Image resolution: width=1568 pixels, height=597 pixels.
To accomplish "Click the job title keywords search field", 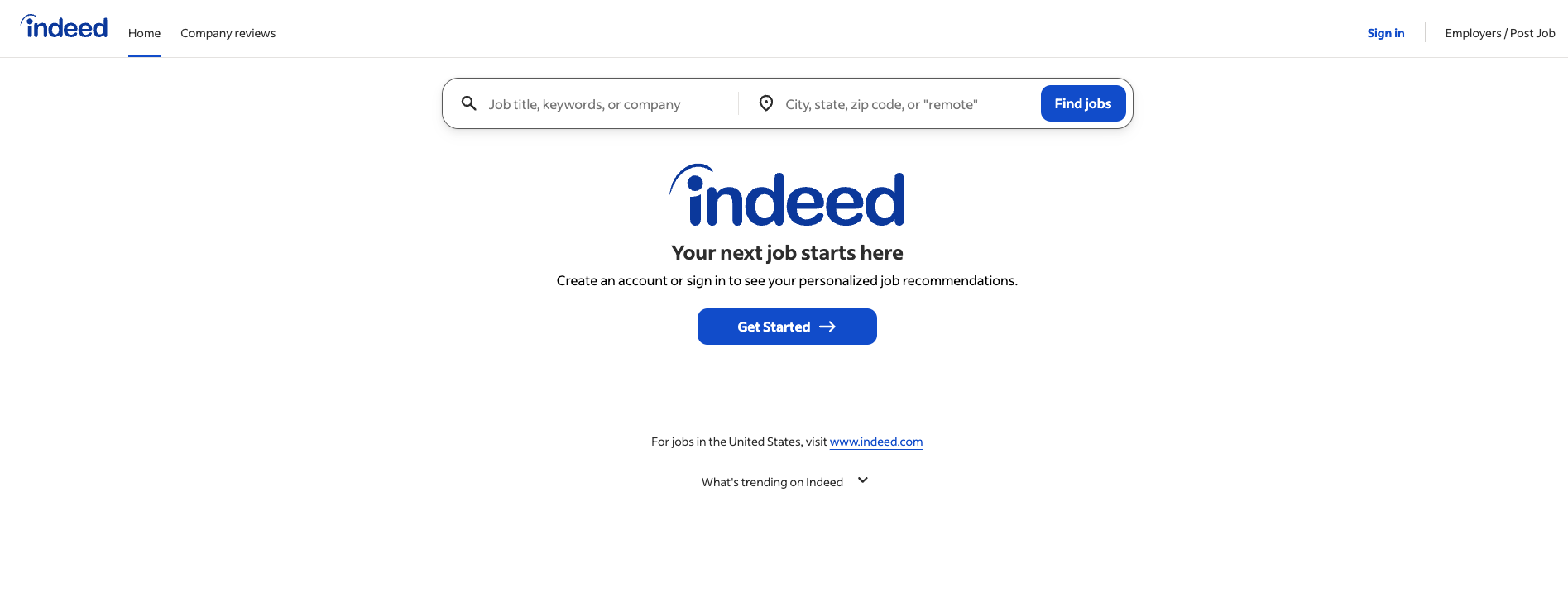I will pos(604,103).
